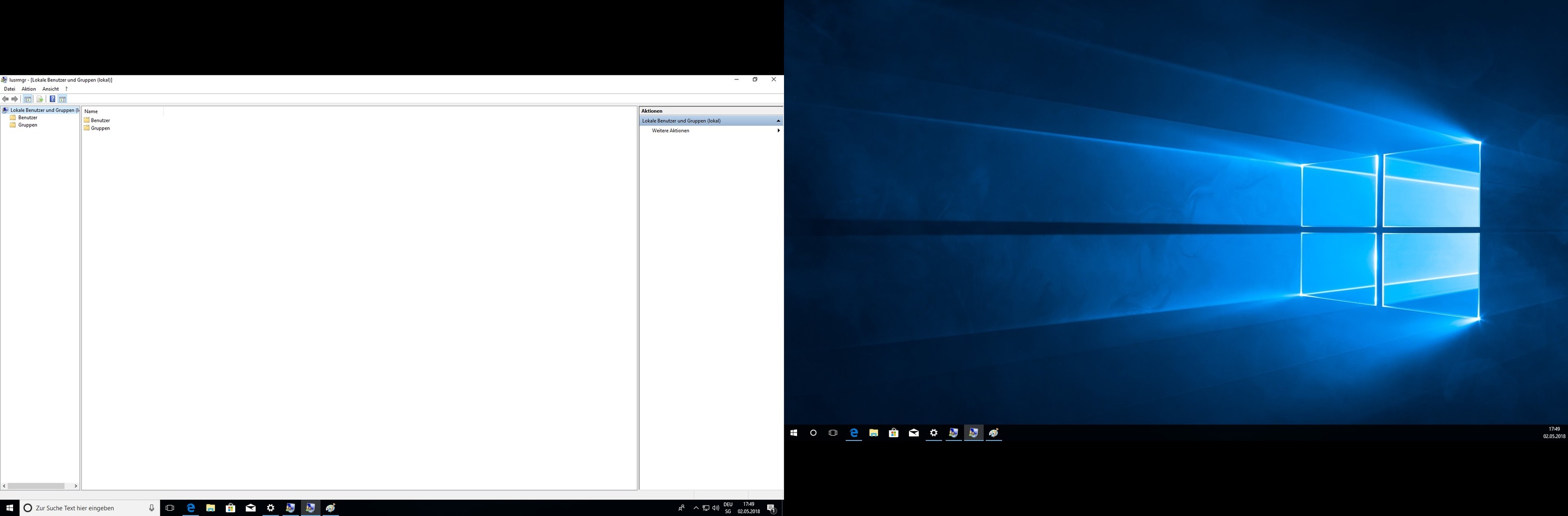Click the volume speaker icon in the tray

click(x=716, y=508)
